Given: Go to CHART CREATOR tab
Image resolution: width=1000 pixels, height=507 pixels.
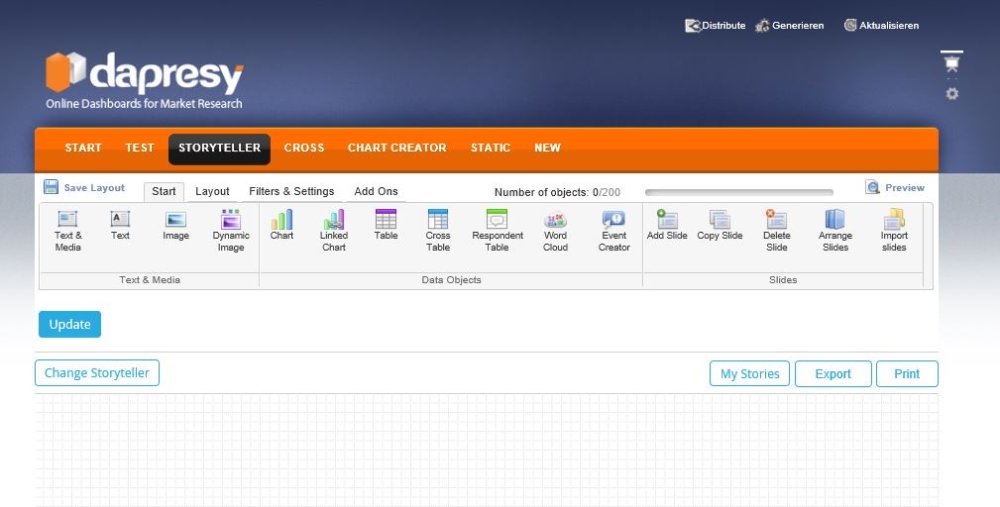Looking at the screenshot, I should (x=397, y=148).
